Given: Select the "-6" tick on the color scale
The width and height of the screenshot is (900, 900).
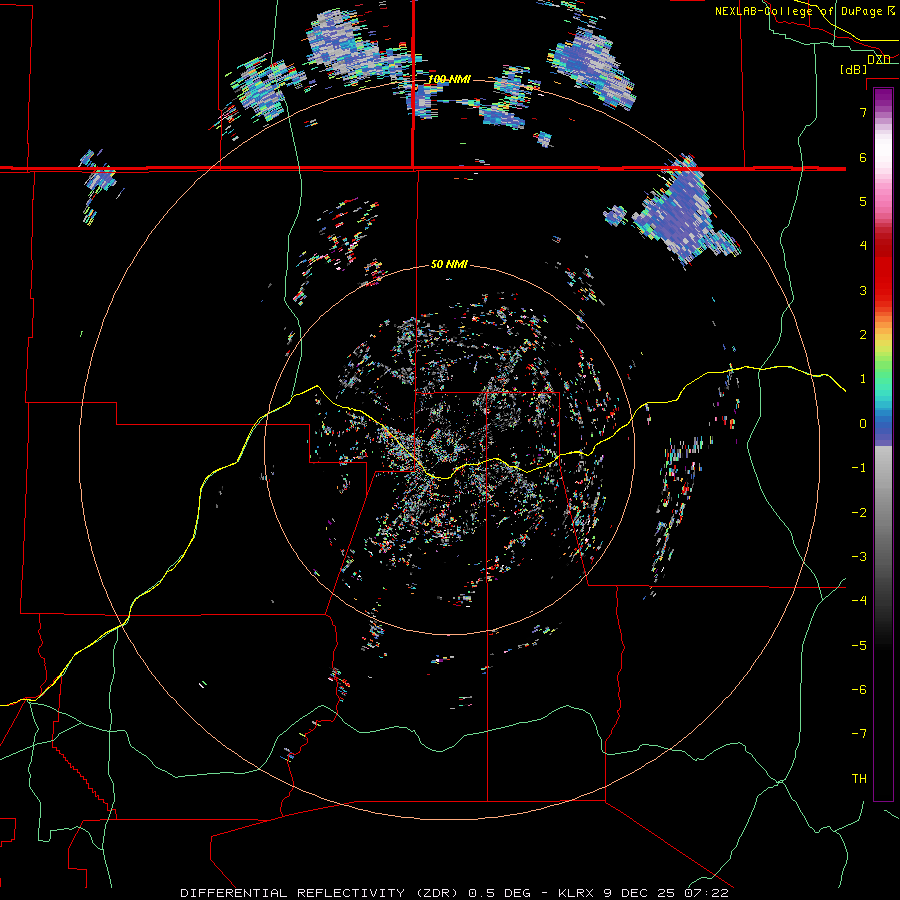Looking at the screenshot, I should pyautogui.click(x=859, y=690).
